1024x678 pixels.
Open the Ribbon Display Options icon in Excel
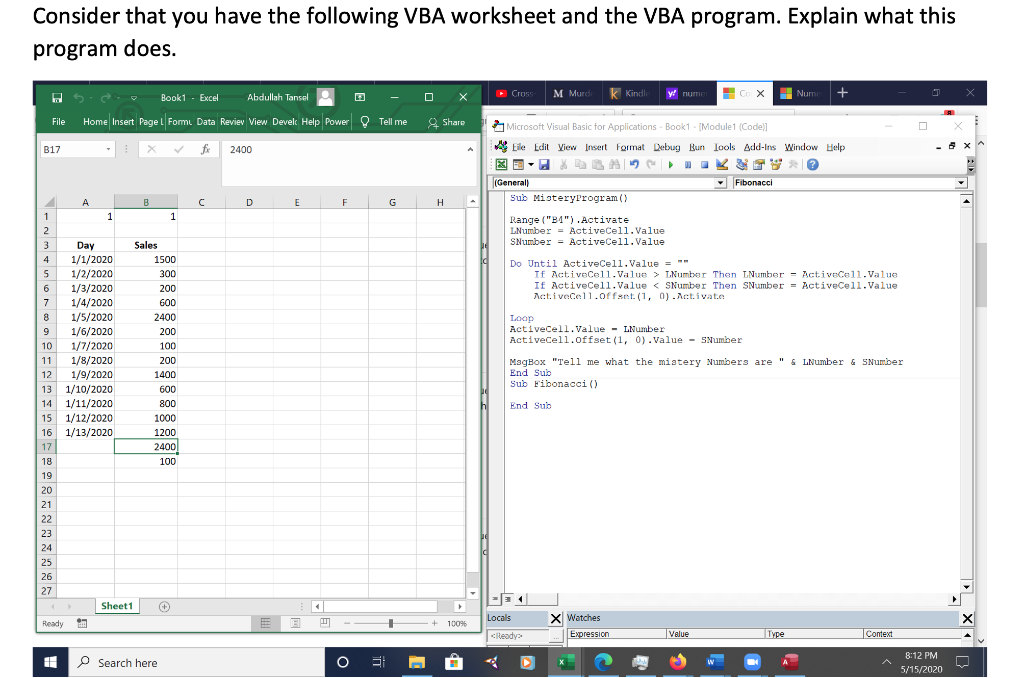tap(360, 97)
